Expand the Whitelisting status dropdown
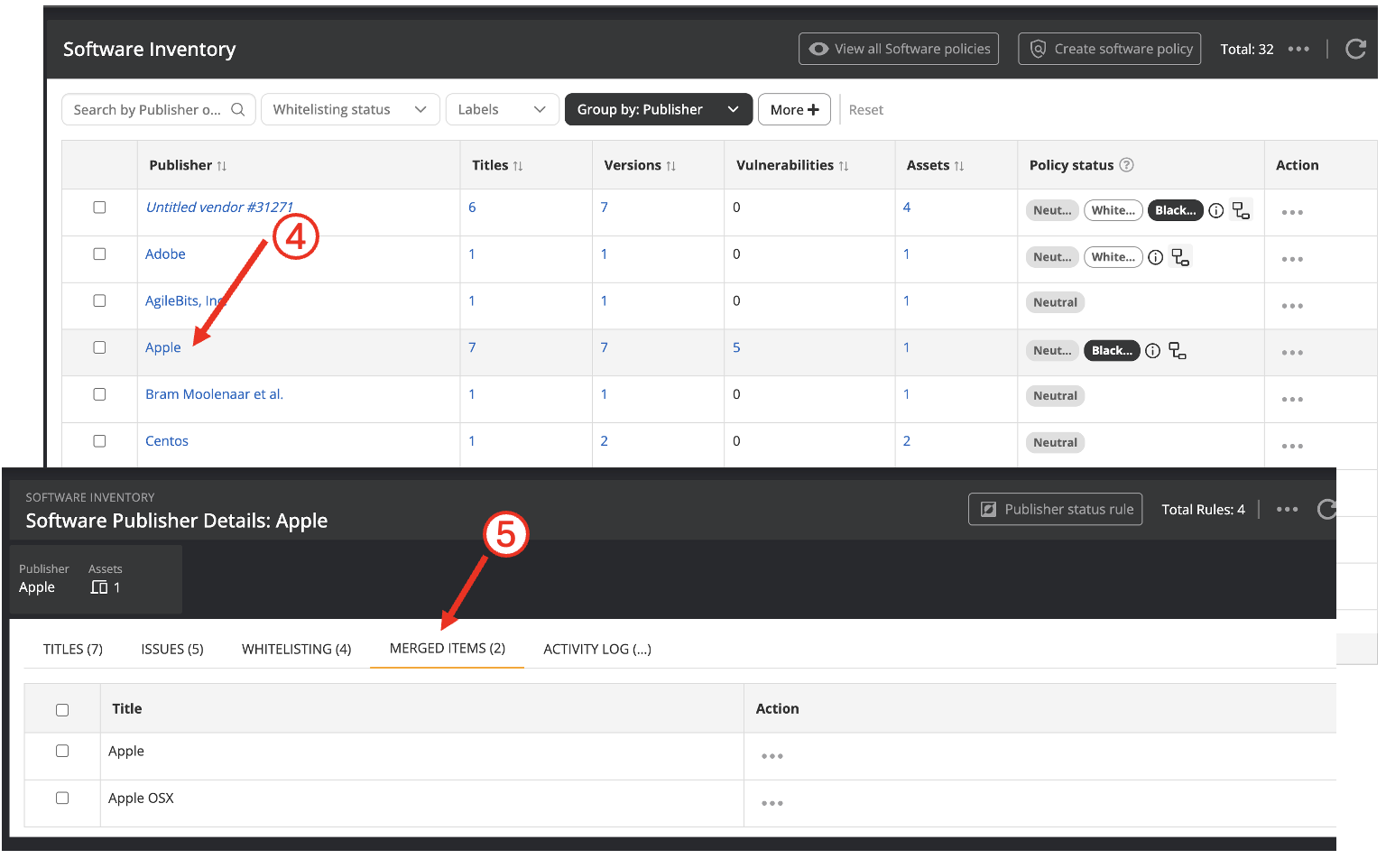The image size is (1386, 868). point(349,110)
